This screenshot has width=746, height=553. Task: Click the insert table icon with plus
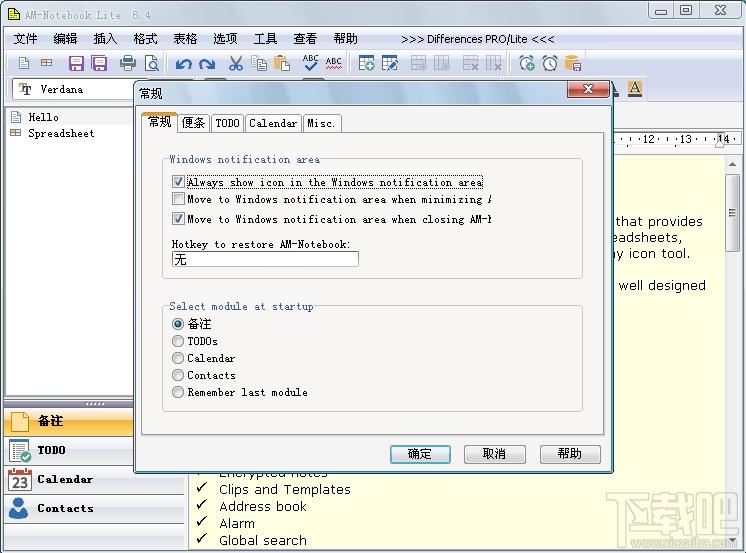(x=366, y=63)
